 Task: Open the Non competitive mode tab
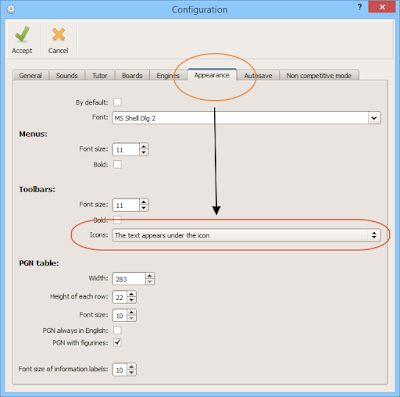point(319,76)
